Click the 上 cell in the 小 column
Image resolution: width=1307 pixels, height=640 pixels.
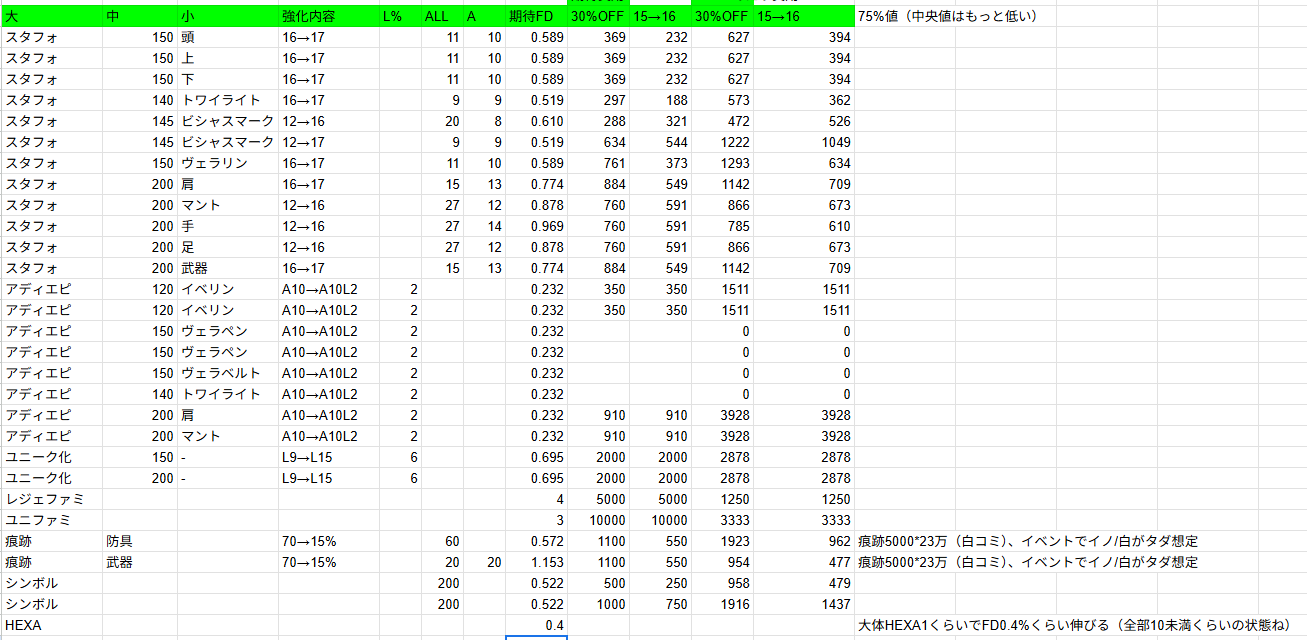tap(228, 58)
